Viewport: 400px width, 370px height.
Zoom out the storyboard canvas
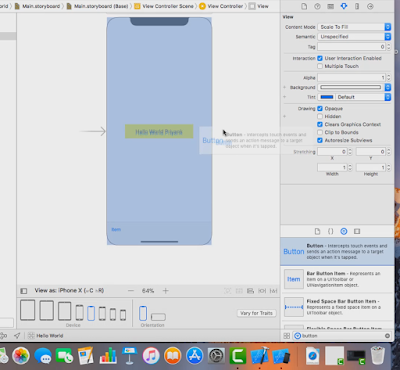[x=131, y=291]
